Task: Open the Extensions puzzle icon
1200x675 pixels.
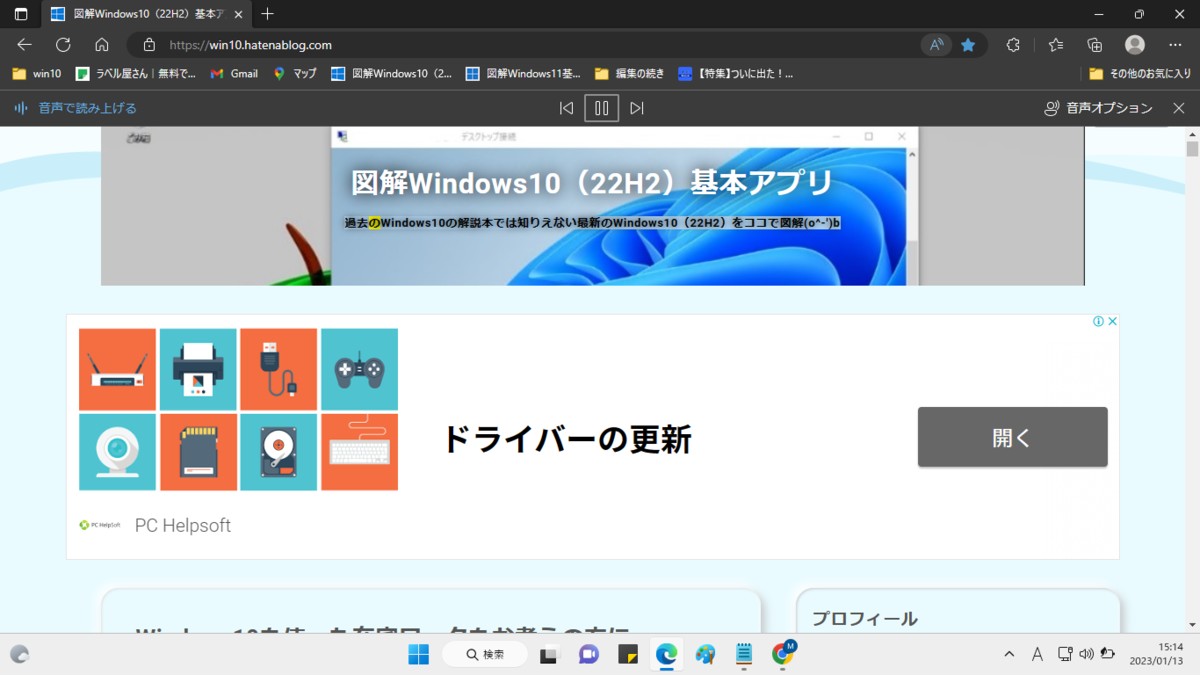Action: (1013, 45)
